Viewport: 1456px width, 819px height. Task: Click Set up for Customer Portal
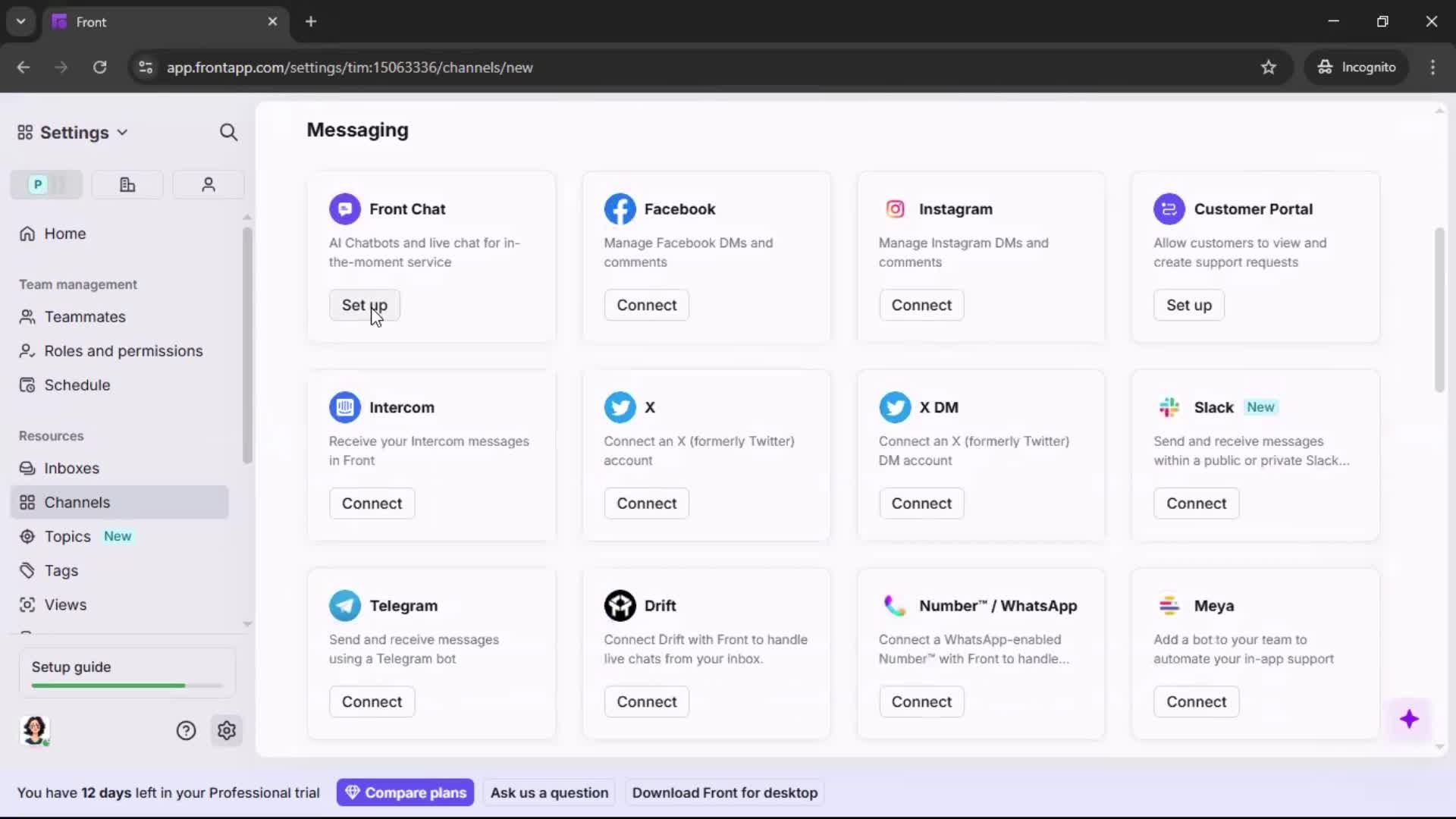click(x=1188, y=305)
